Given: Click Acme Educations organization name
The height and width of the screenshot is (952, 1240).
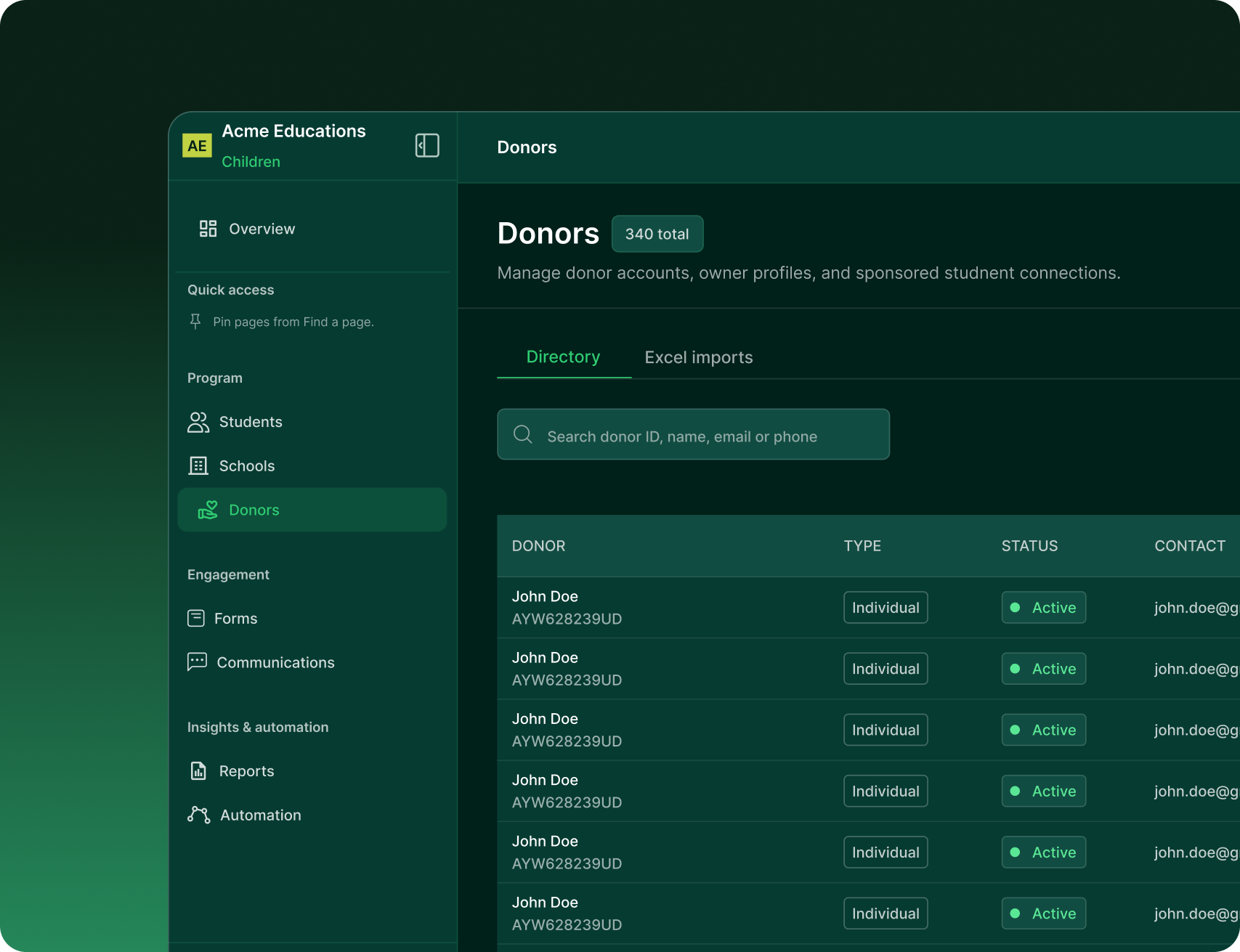Looking at the screenshot, I should click(x=293, y=131).
